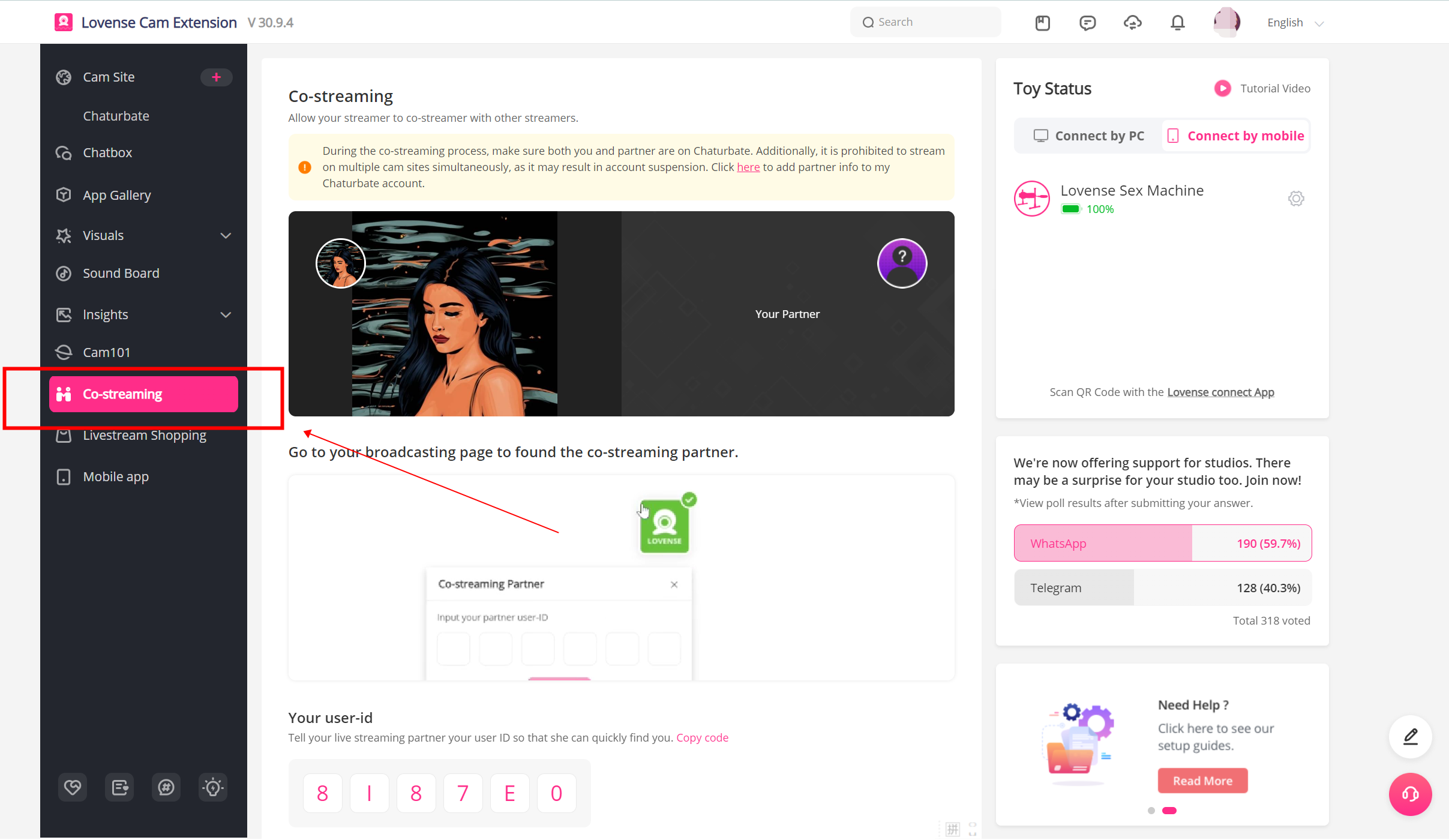The width and height of the screenshot is (1449, 840).
Task: Open the Mobile app menu item
Action: tap(116, 477)
